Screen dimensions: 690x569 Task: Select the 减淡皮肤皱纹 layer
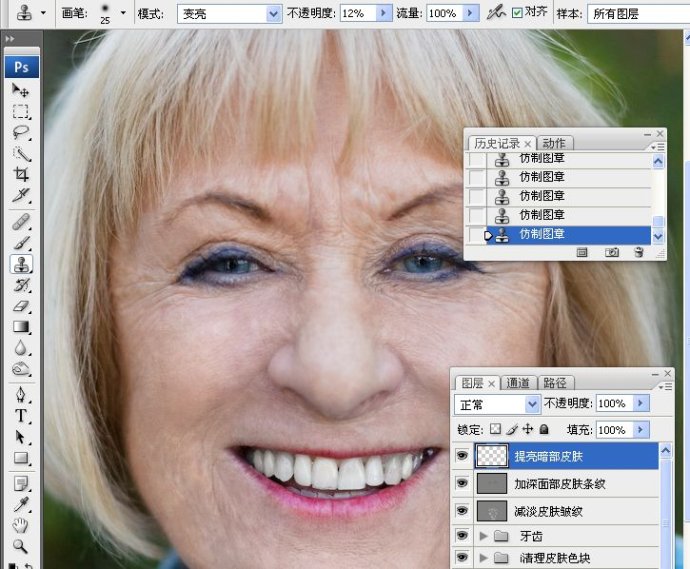[566, 511]
